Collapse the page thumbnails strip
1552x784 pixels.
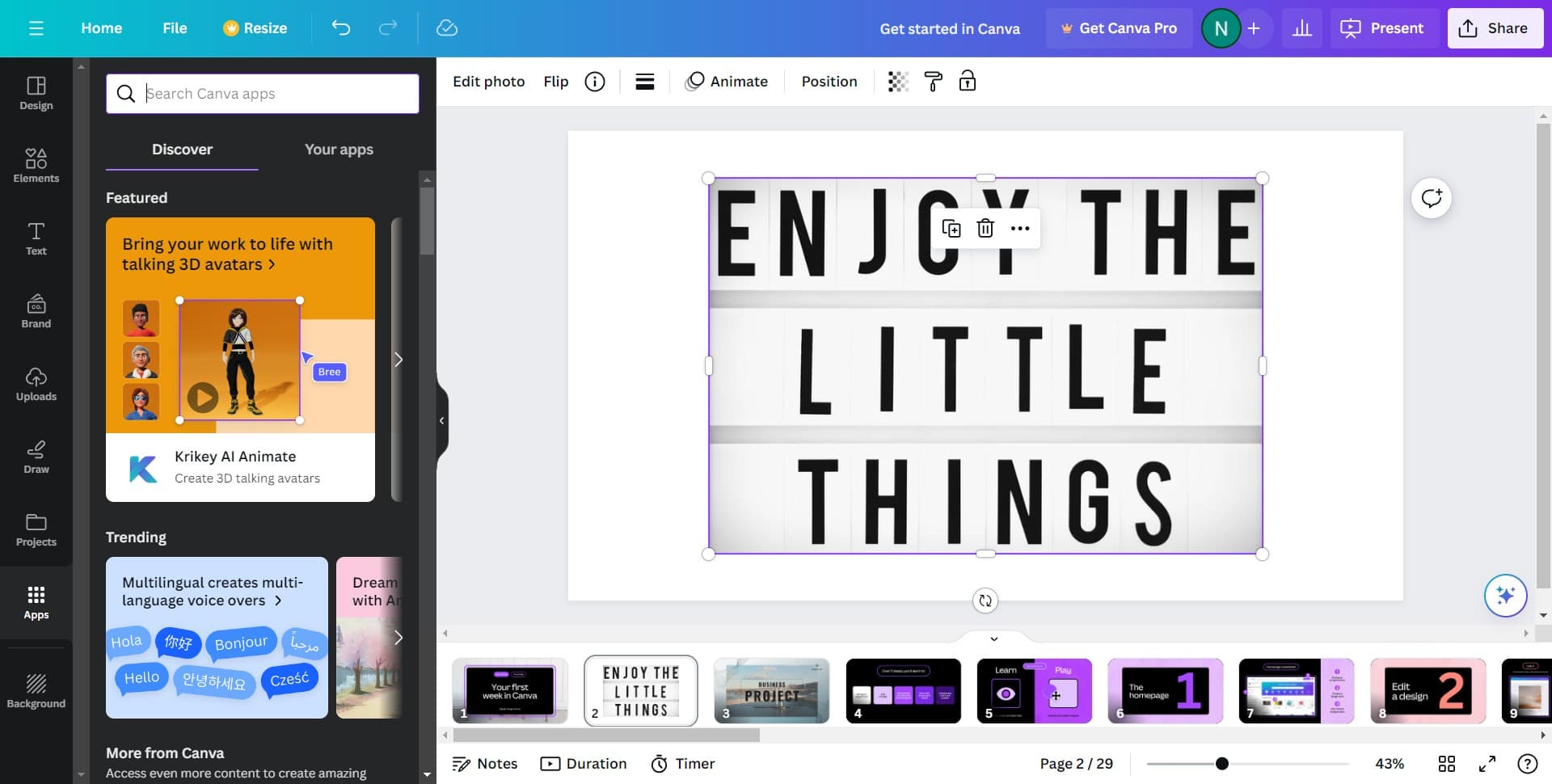pyautogui.click(x=994, y=639)
